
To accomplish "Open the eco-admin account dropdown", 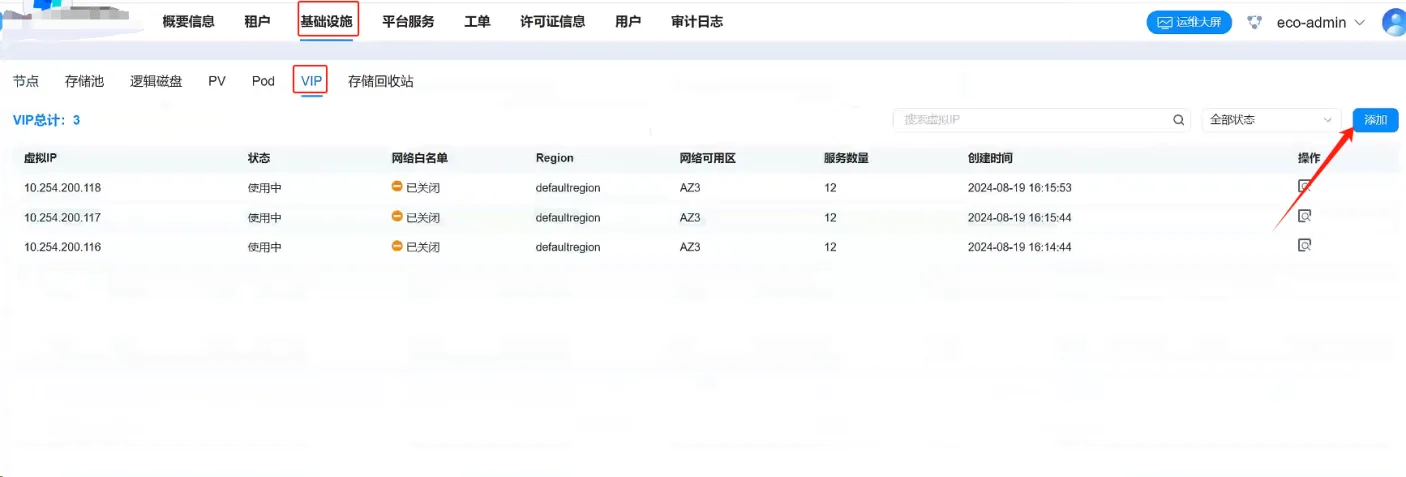I will coord(1320,22).
